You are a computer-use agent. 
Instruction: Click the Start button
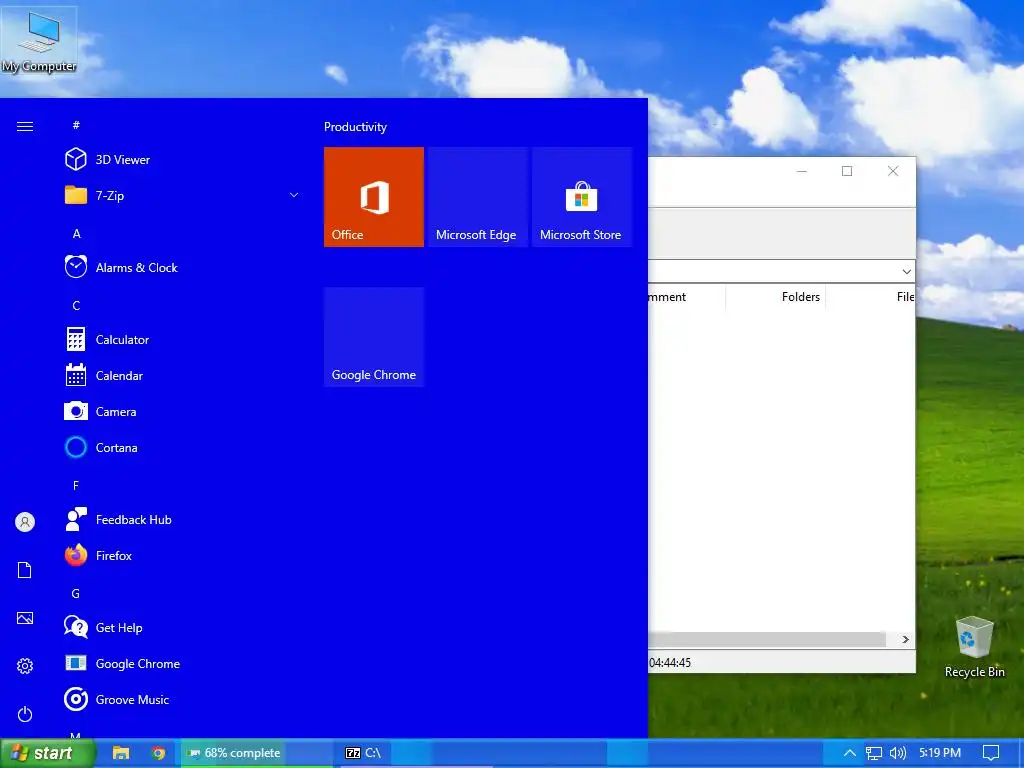[x=47, y=753]
